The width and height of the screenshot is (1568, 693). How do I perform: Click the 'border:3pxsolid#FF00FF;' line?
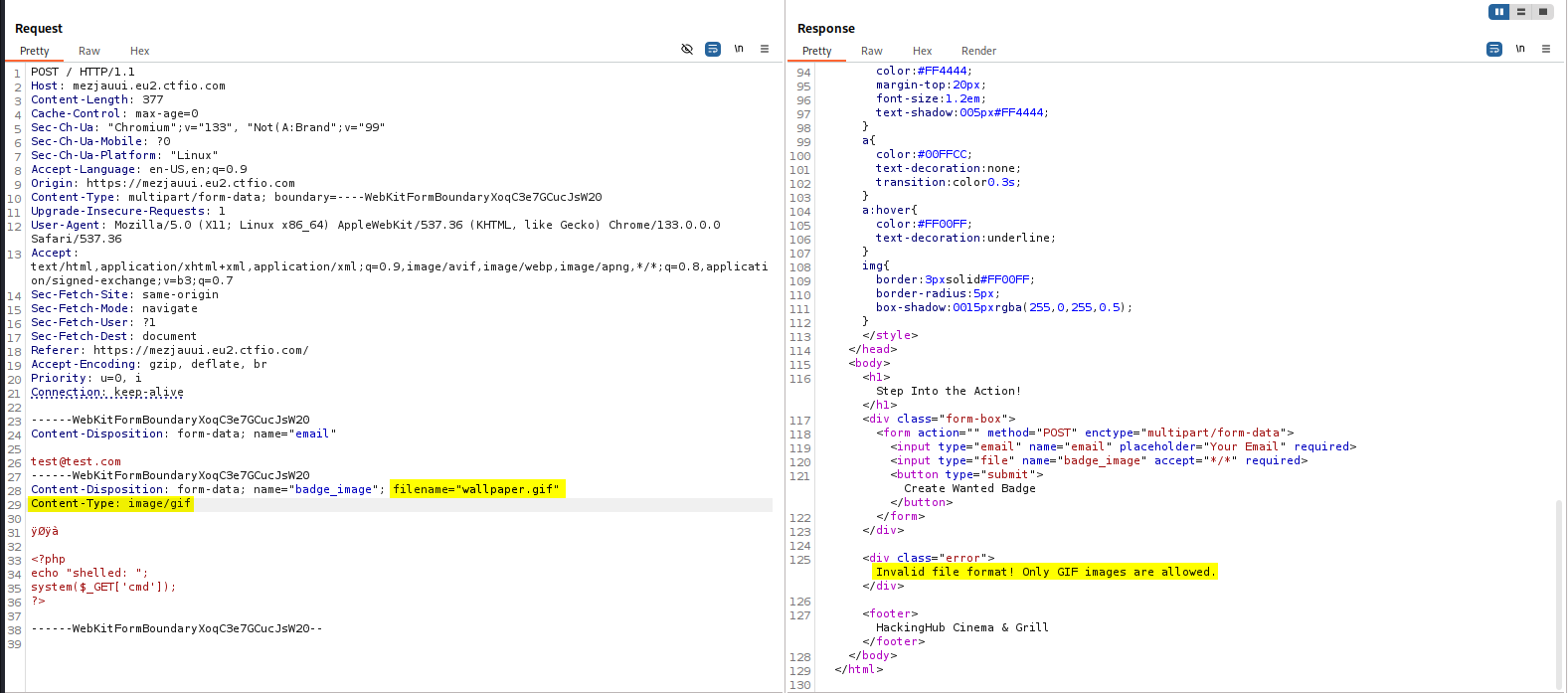pyautogui.click(x=956, y=279)
